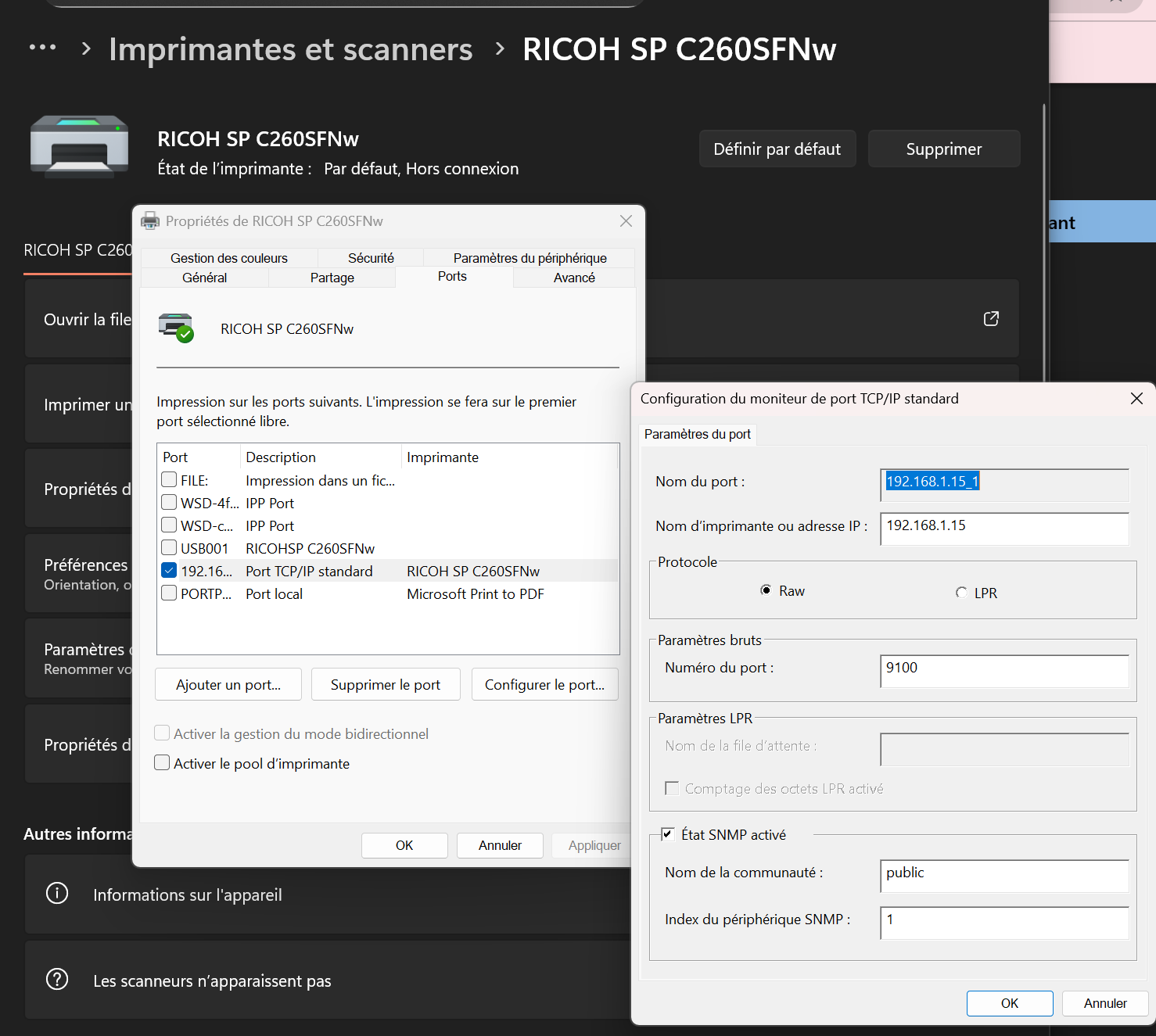The width and height of the screenshot is (1156, 1036).
Task: Enable "Activer le pool d'imprimante"
Action: pyautogui.click(x=162, y=762)
